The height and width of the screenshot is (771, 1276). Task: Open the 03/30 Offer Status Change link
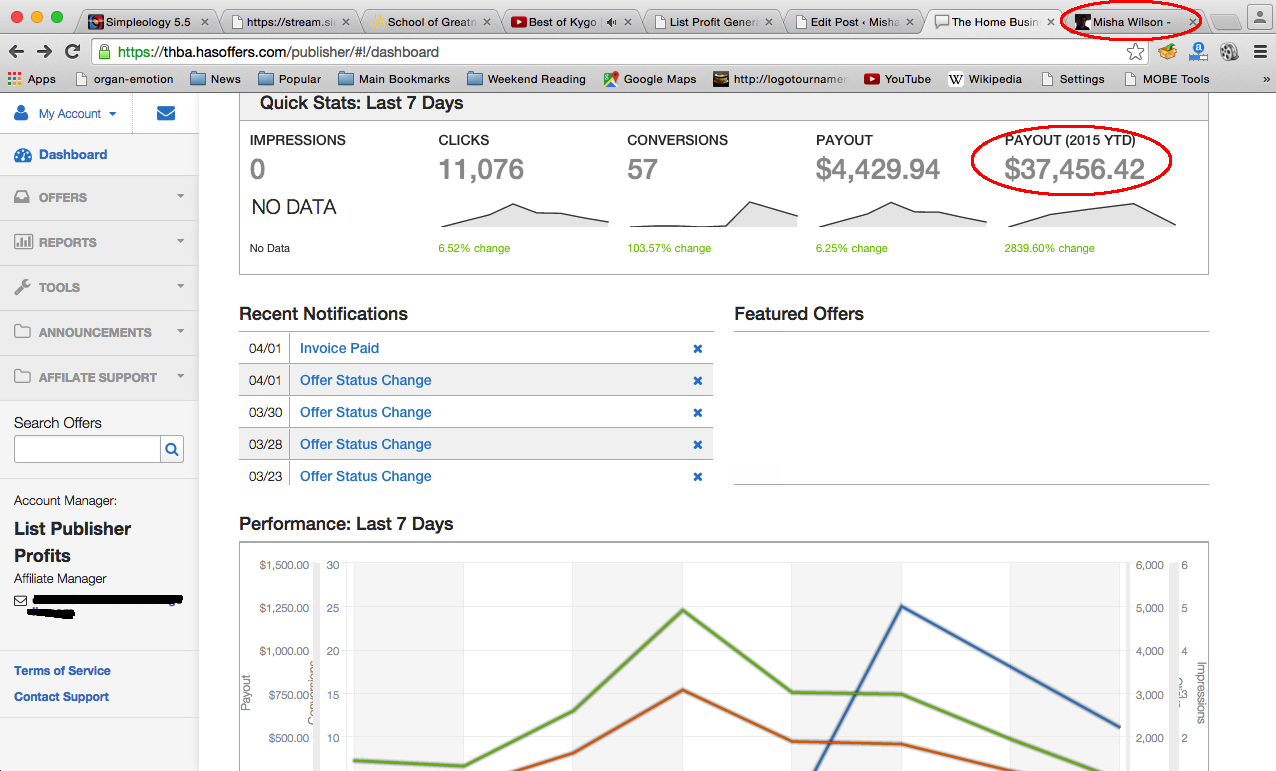tap(365, 412)
